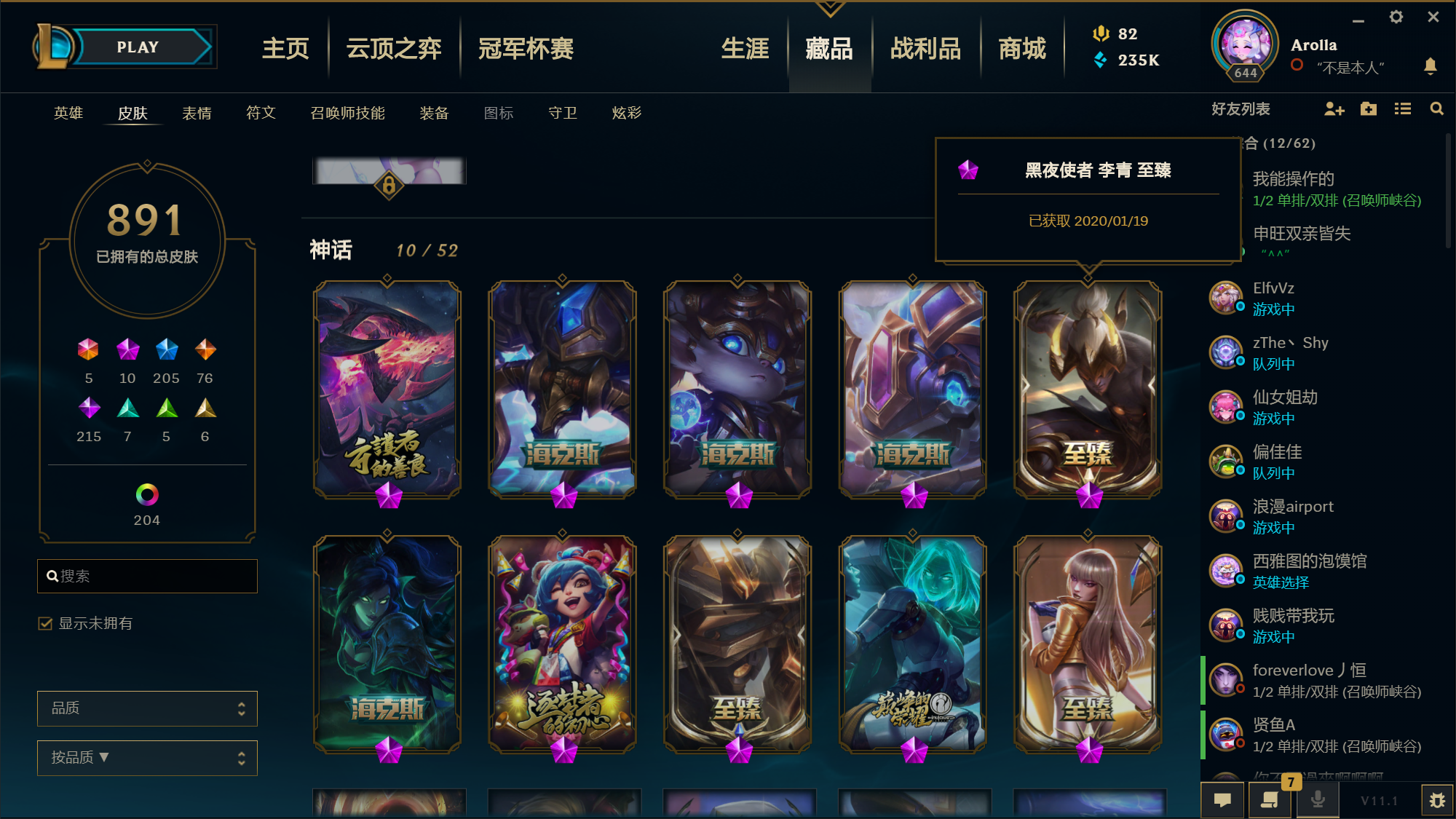
Task: Expand the 品质 dropdown
Action: coord(147,708)
